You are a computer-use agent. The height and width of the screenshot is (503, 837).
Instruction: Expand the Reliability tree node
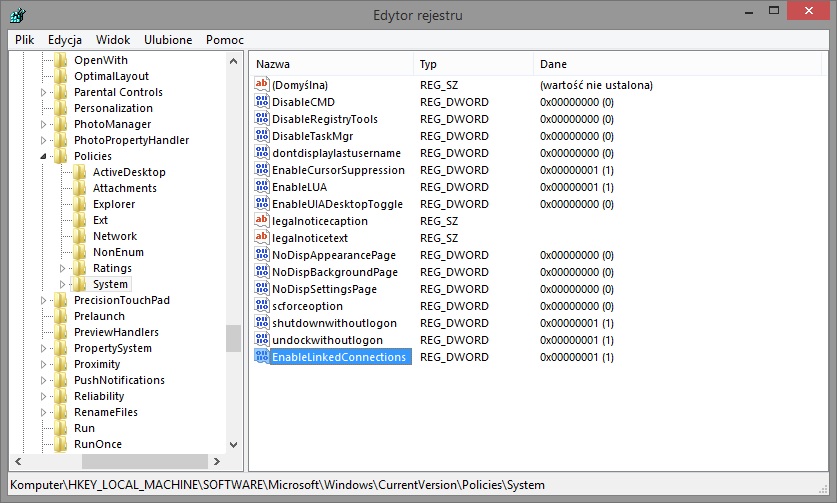pyautogui.click(x=43, y=396)
